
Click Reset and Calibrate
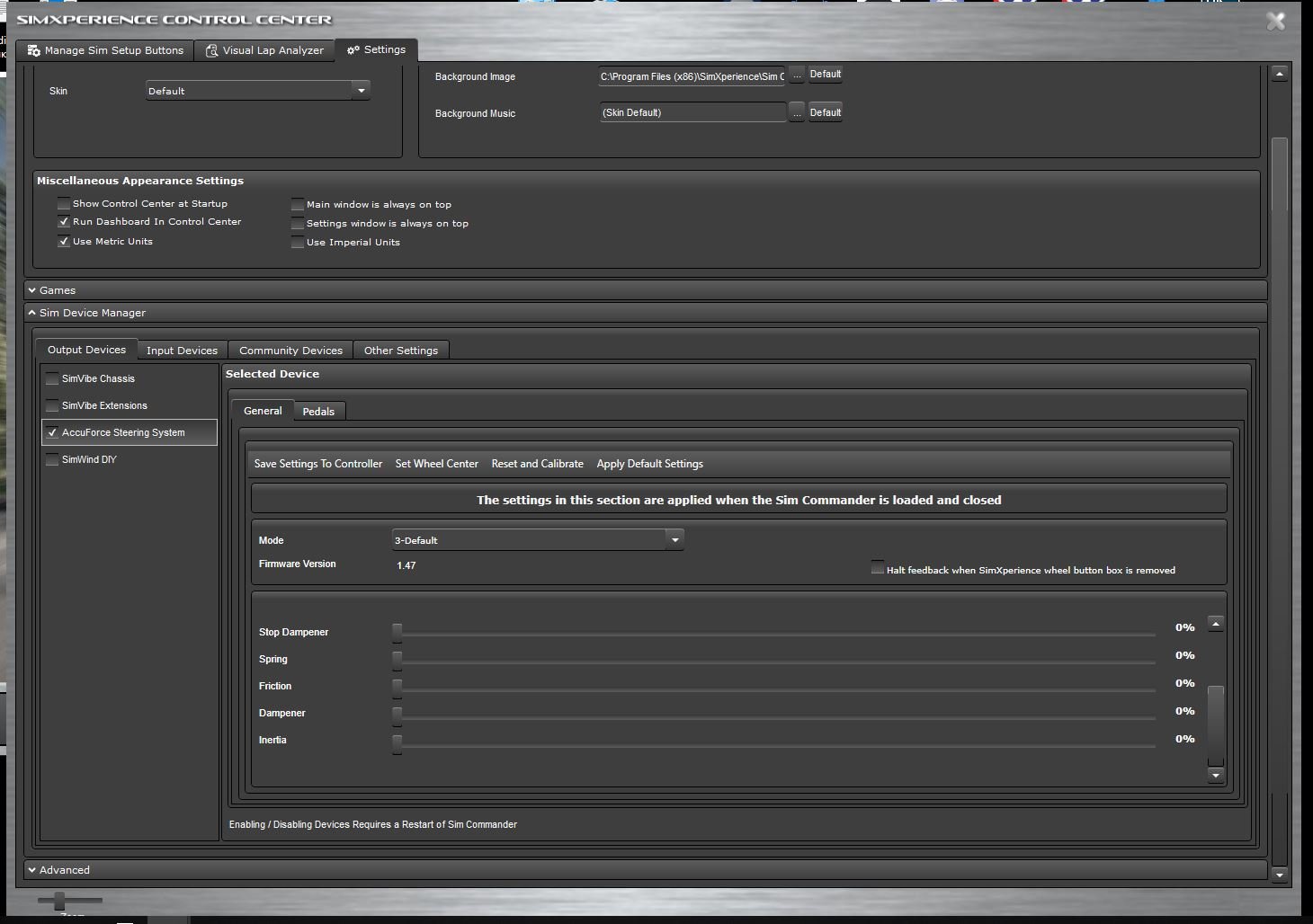(x=537, y=464)
